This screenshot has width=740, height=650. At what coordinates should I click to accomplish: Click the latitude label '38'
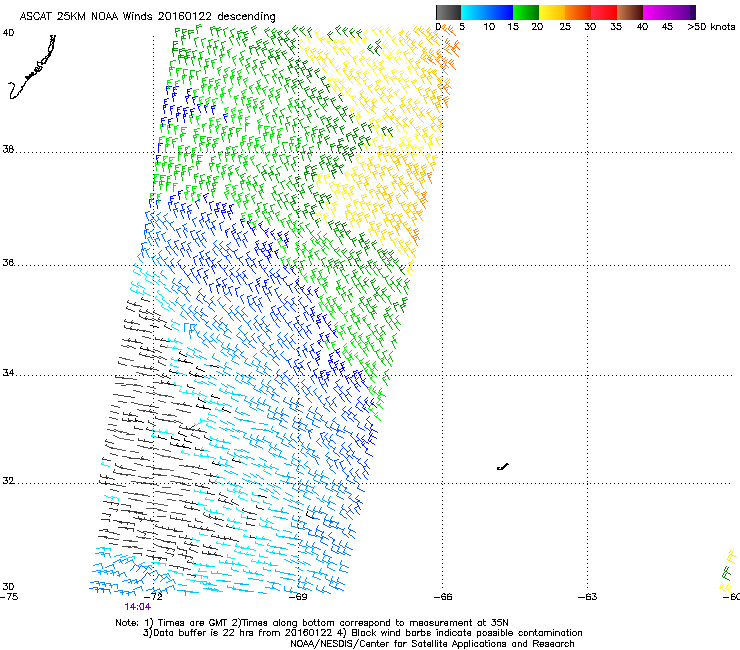point(8,150)
